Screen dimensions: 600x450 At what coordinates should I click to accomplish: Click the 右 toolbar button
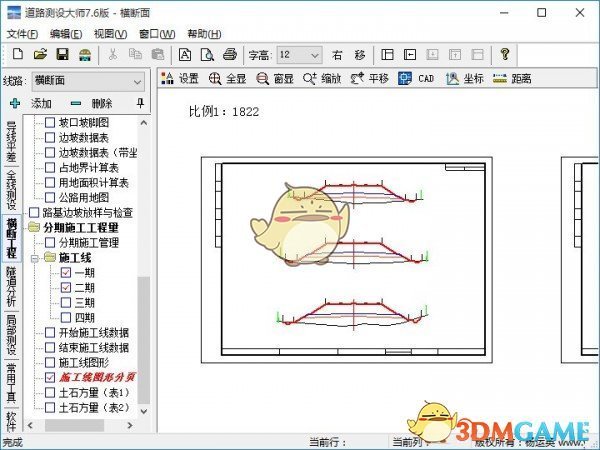click(x=337, y=55)
